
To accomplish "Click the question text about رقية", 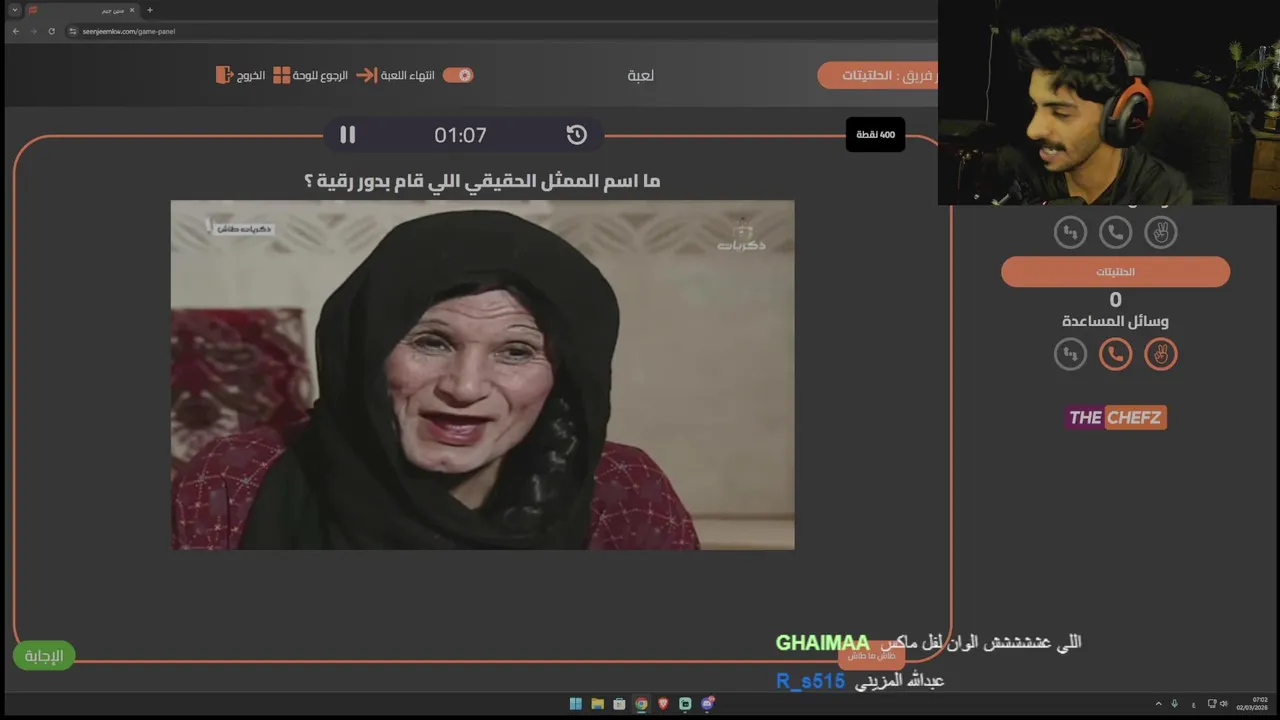I will click(482, 181).
